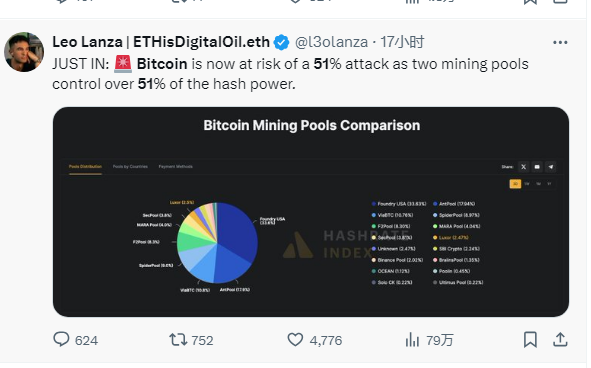591x368 pixels.
Task: Toggle the AntPool legend entry
Action: [x=454, y=204]
